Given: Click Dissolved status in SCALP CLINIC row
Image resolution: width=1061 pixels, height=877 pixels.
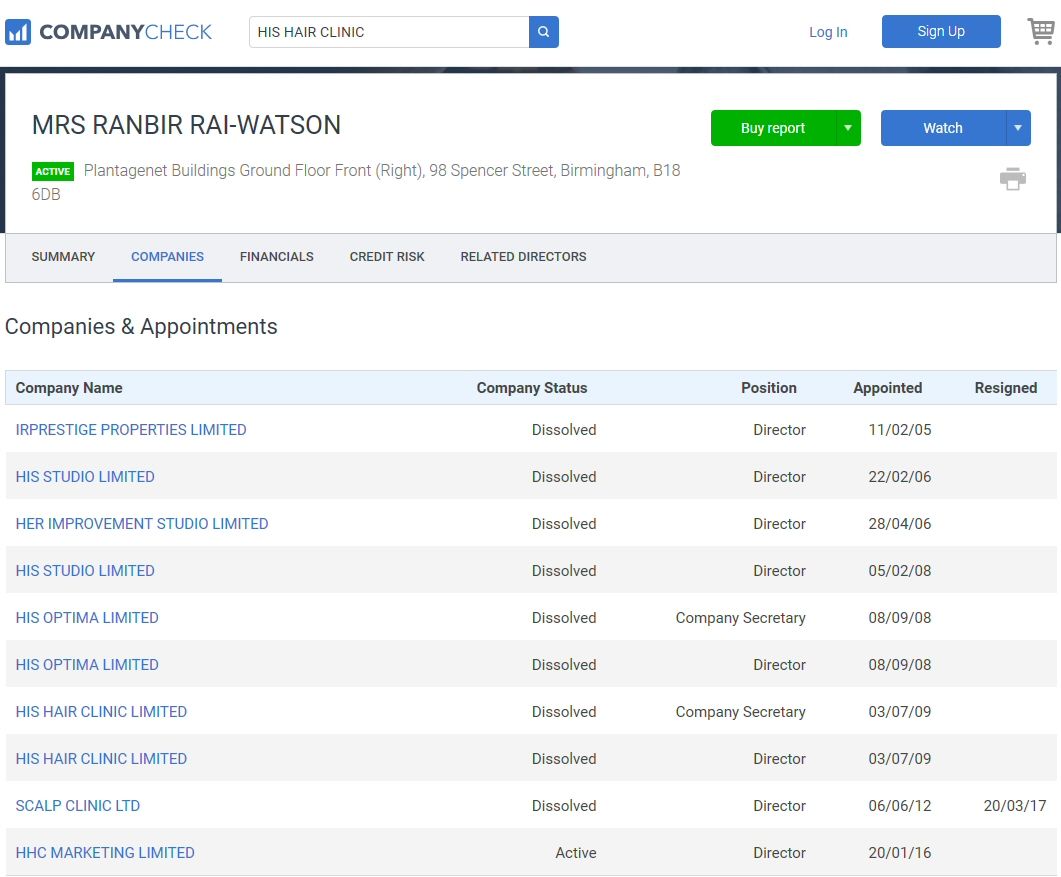Looking at the screenshot, I should tap(564, 806).
